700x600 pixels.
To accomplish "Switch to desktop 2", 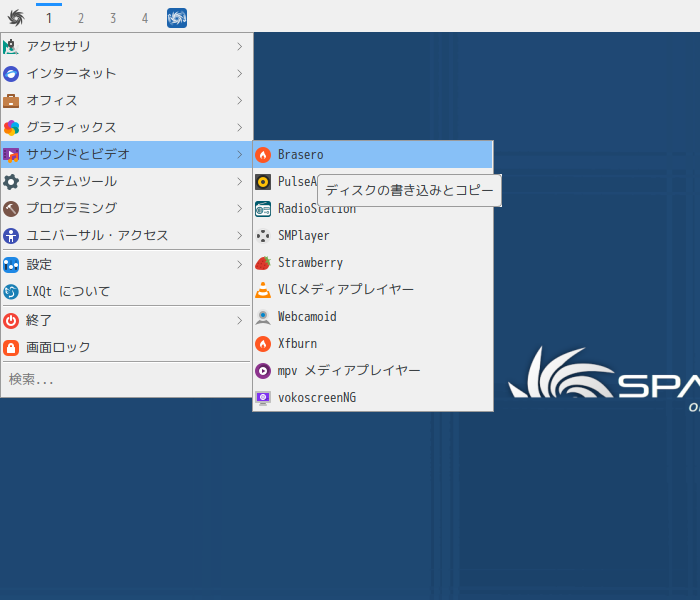I will [81, 18].
